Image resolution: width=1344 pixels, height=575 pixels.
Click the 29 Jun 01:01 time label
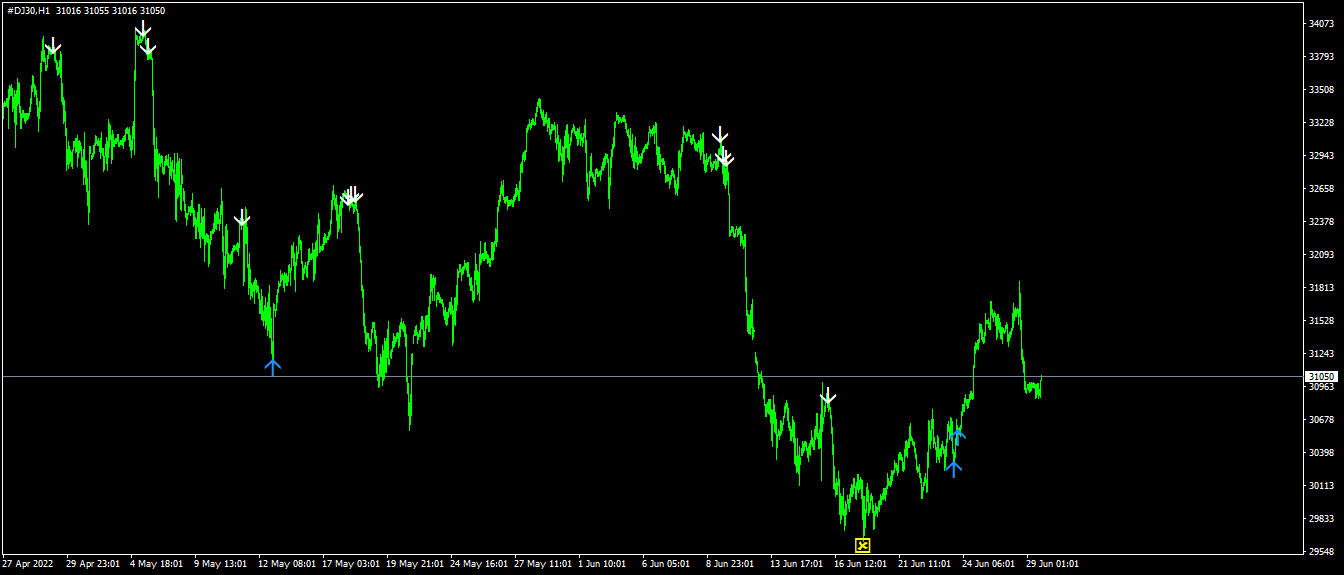pos(1055,563)
